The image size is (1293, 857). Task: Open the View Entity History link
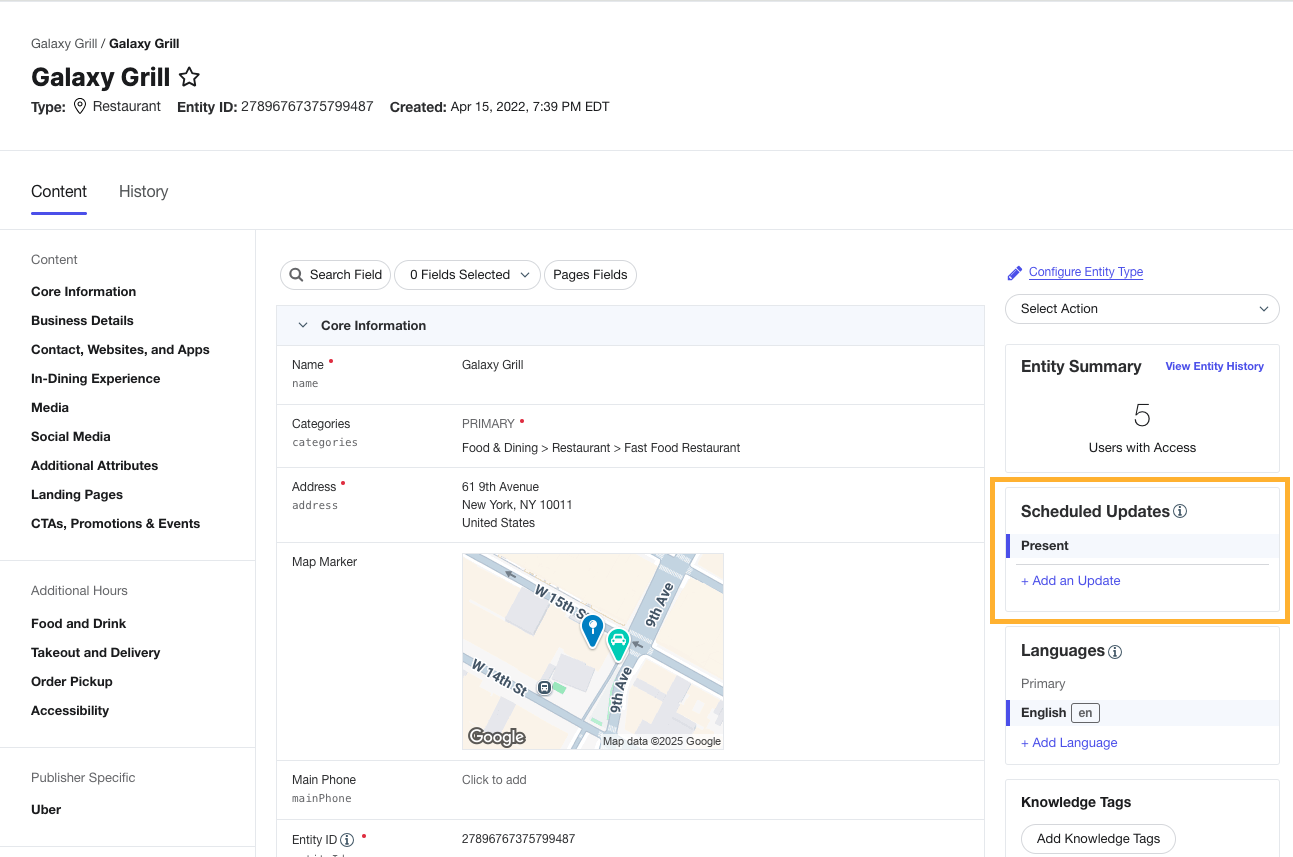point(1214,367)
